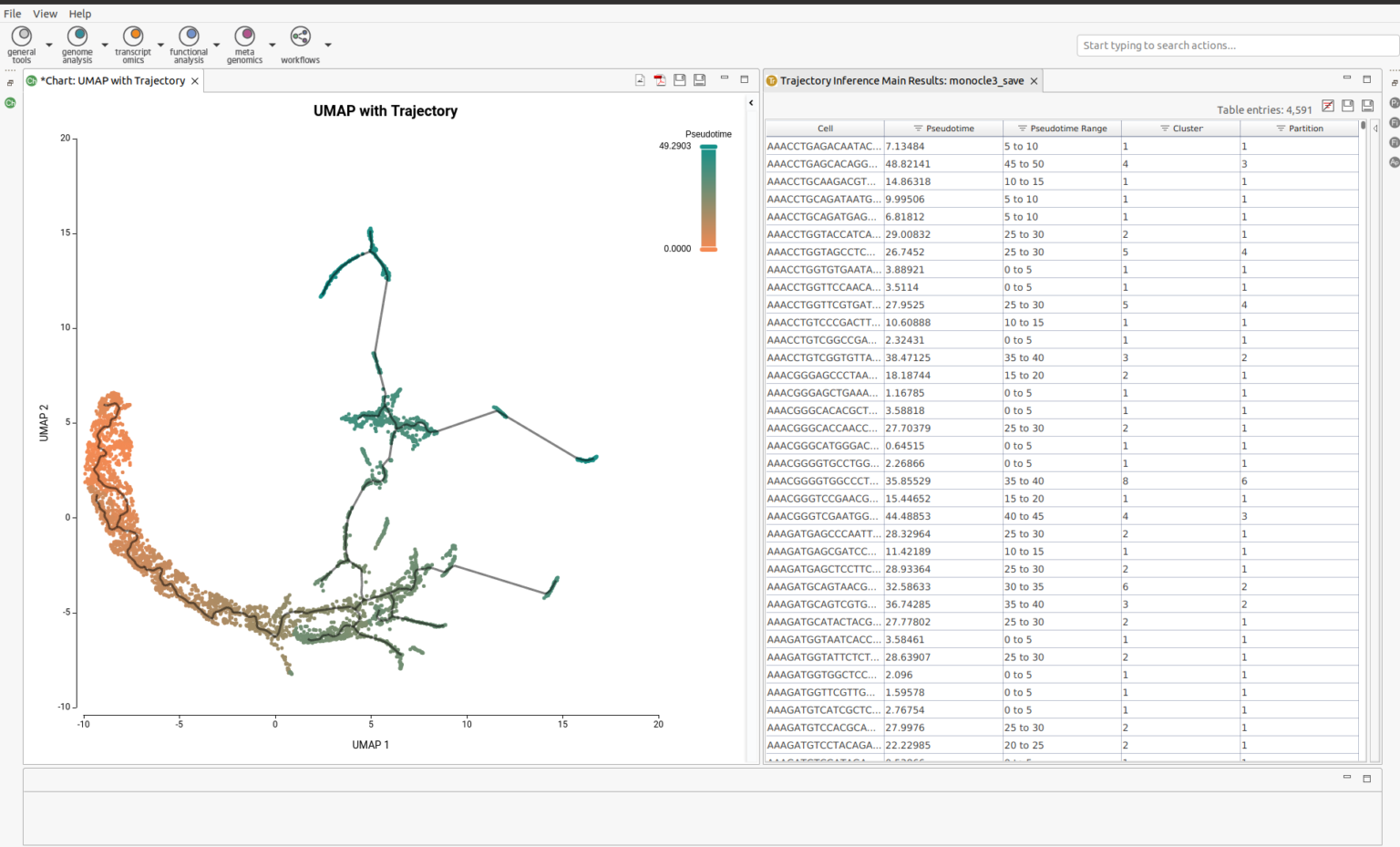Open the View menu
Screen dimensions: 1400x847
45,14
